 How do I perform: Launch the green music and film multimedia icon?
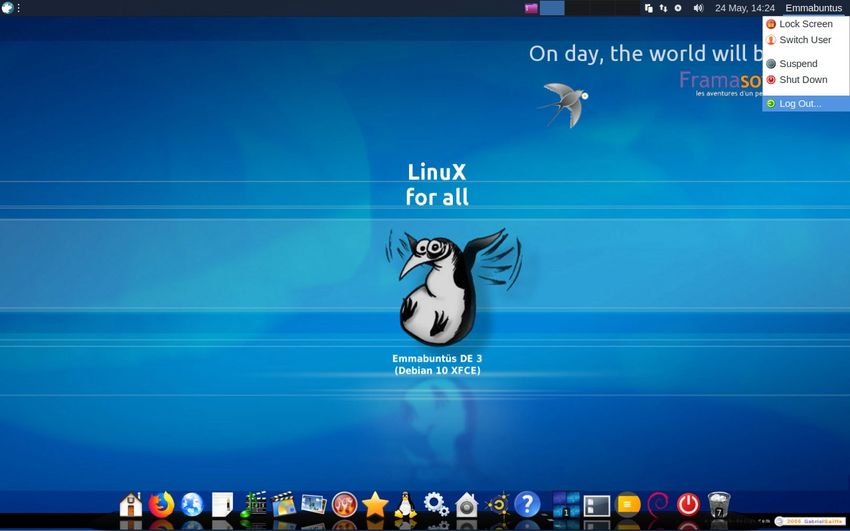click(x=253, y=504)
